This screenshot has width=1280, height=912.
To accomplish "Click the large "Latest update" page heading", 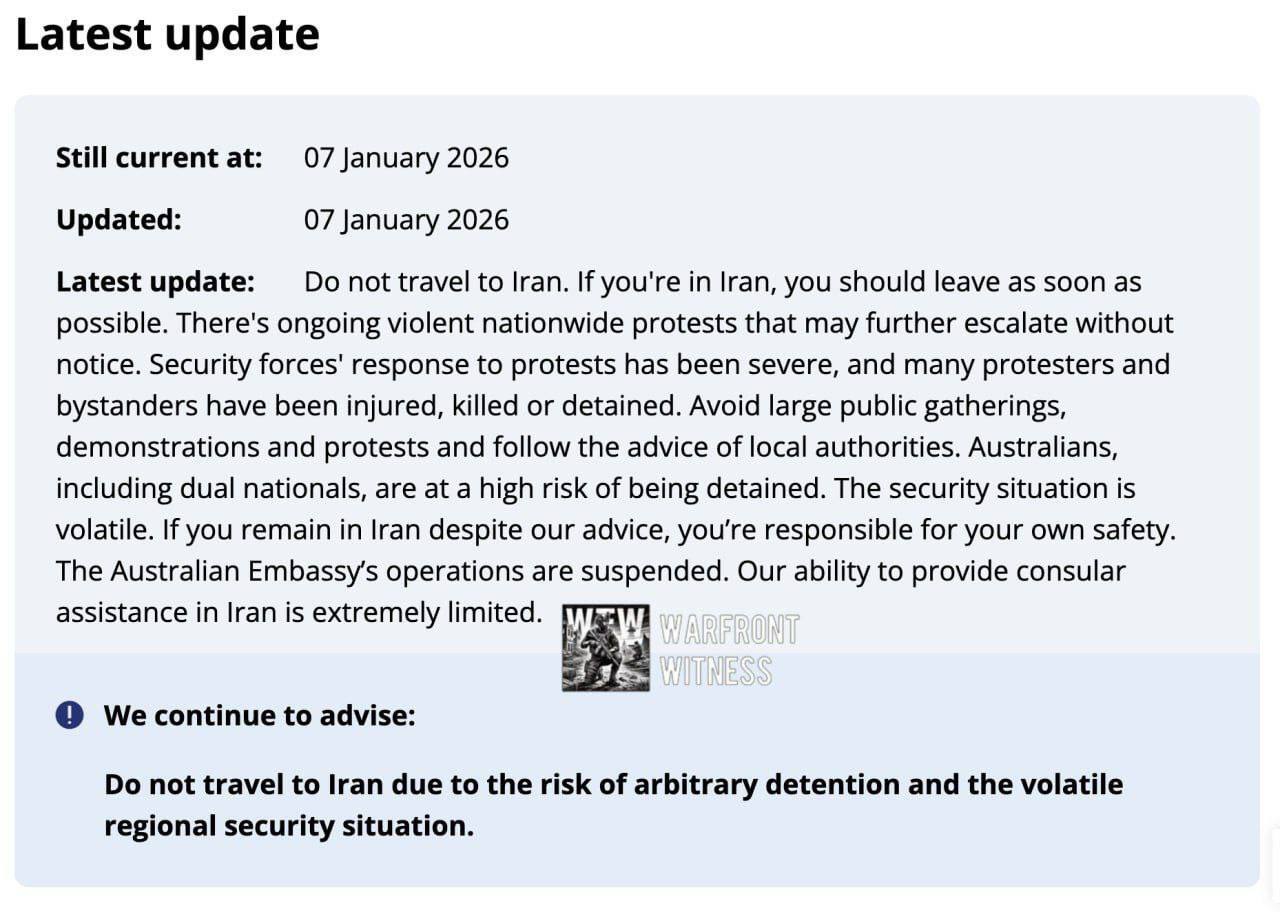I will tap(167, 35).
